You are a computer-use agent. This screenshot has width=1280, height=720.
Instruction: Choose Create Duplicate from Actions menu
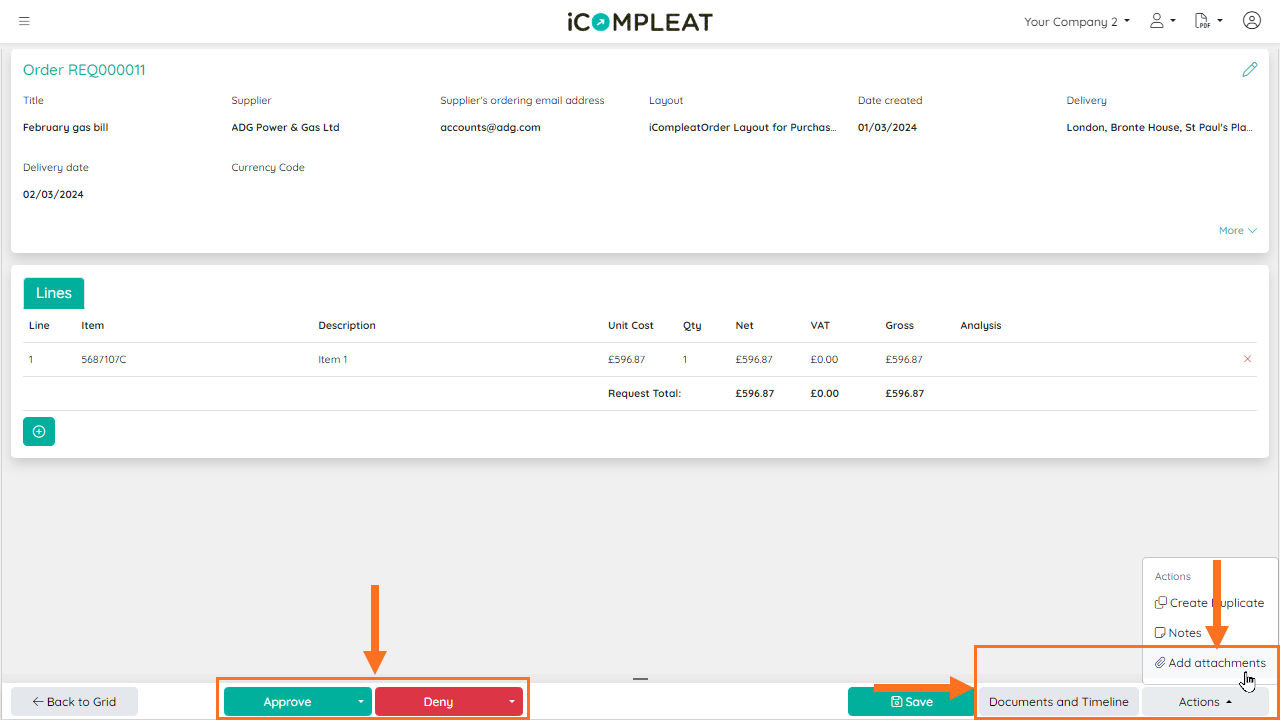(1210, 603)
